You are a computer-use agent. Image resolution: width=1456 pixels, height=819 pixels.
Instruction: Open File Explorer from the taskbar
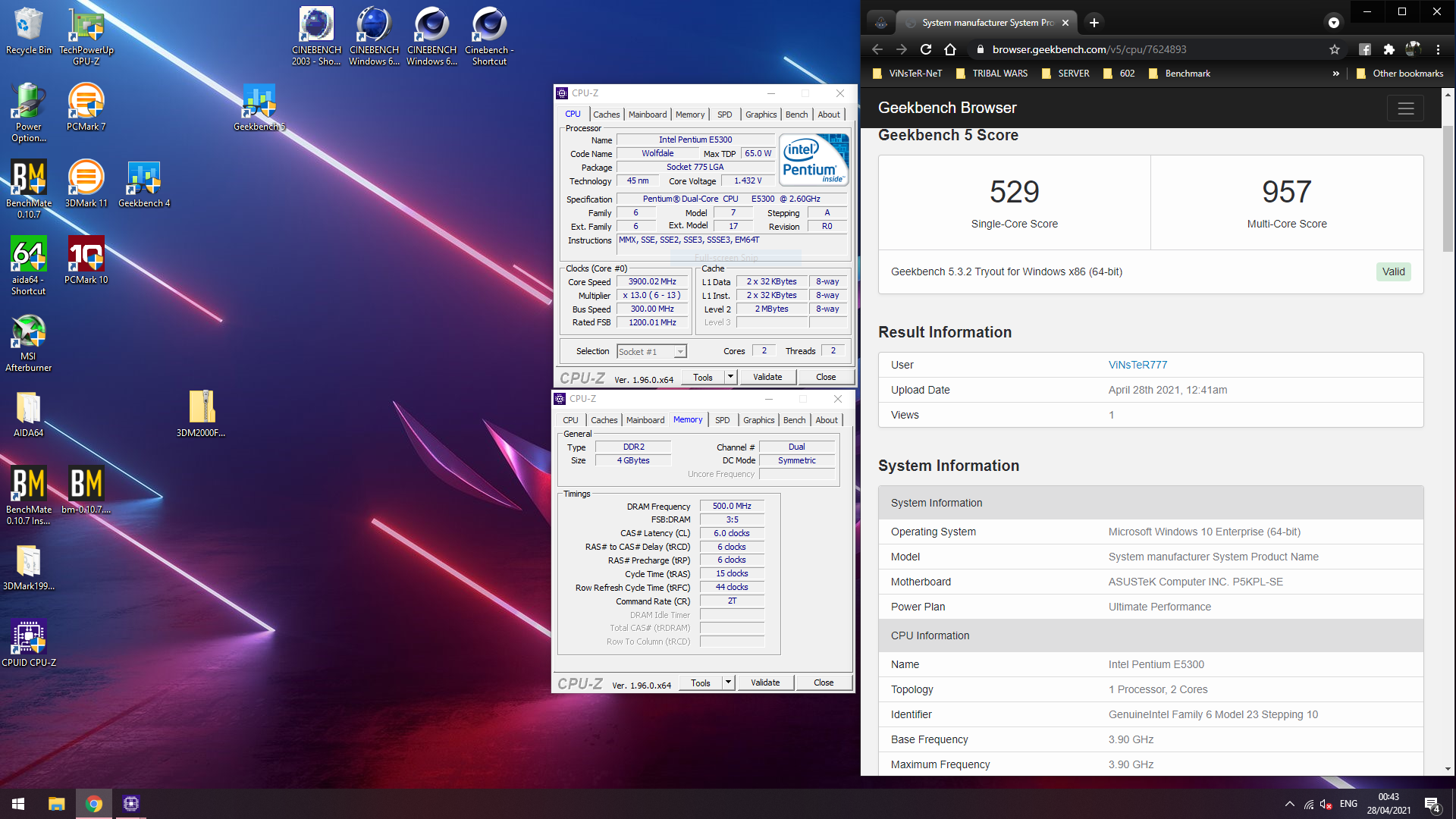click(56, 804)
